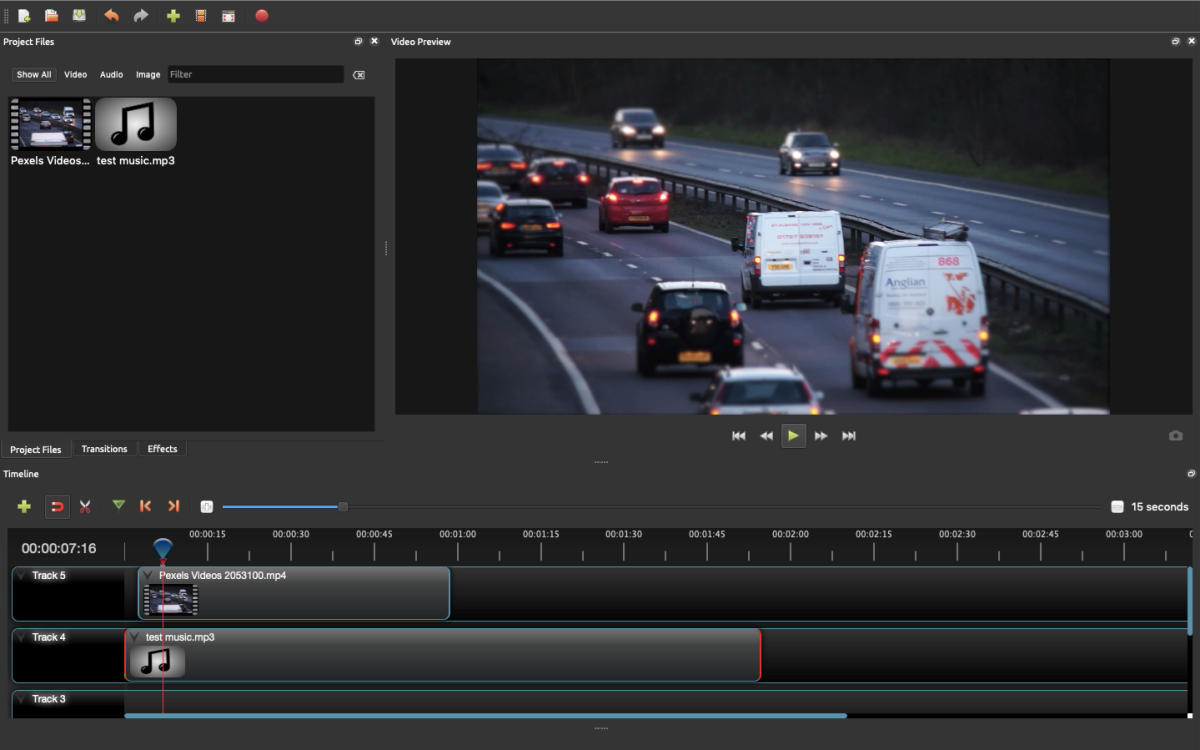Jump to the next marker
The height and width of the screenshot is (750, 1200).
174,507
